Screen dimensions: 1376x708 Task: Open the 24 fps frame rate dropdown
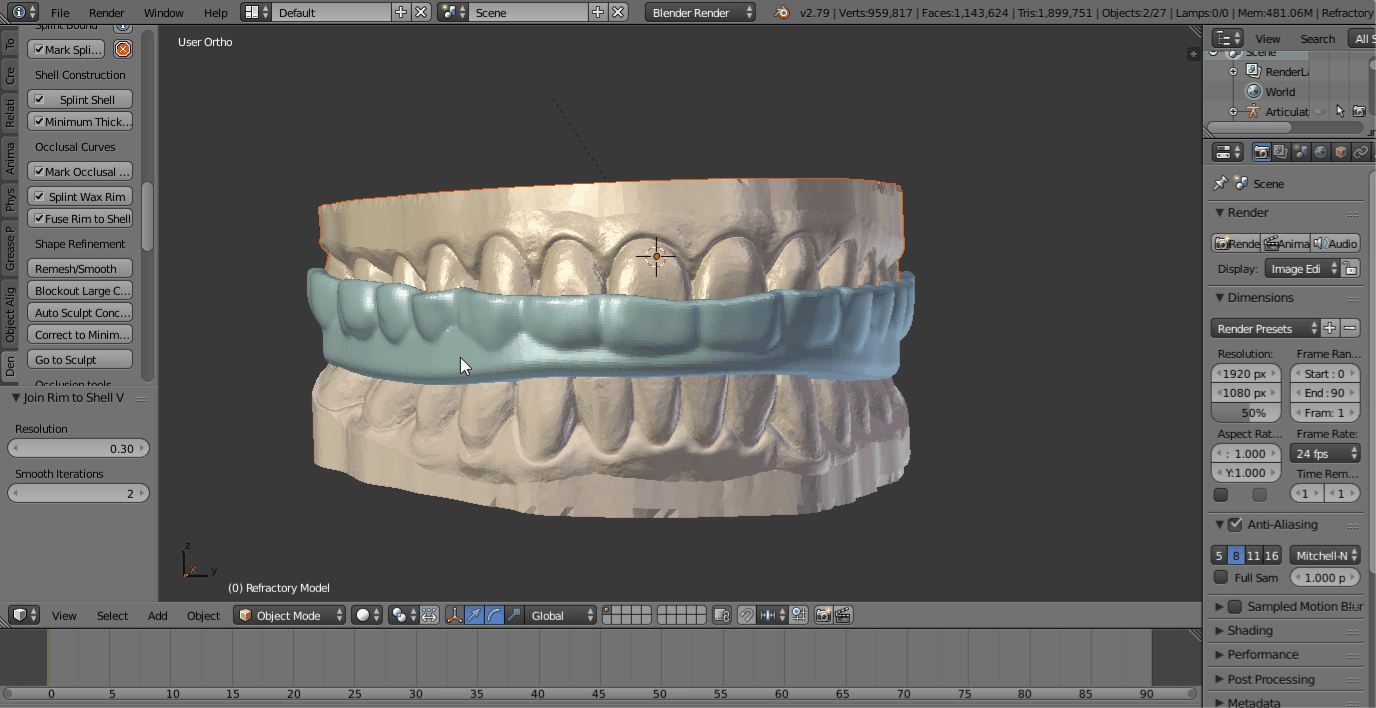coord(1325,453)
